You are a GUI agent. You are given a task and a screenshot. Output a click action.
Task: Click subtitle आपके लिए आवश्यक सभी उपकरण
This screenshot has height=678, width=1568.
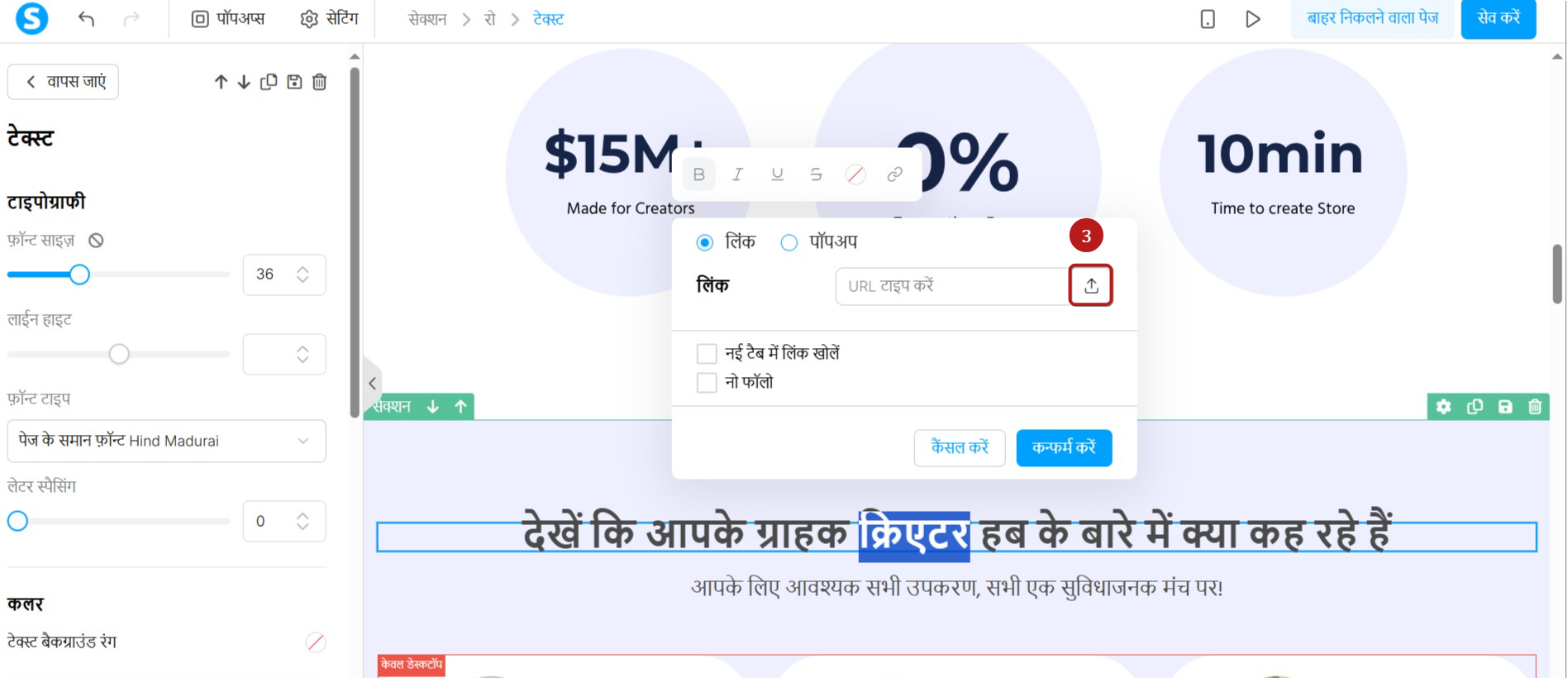(956, 588)
